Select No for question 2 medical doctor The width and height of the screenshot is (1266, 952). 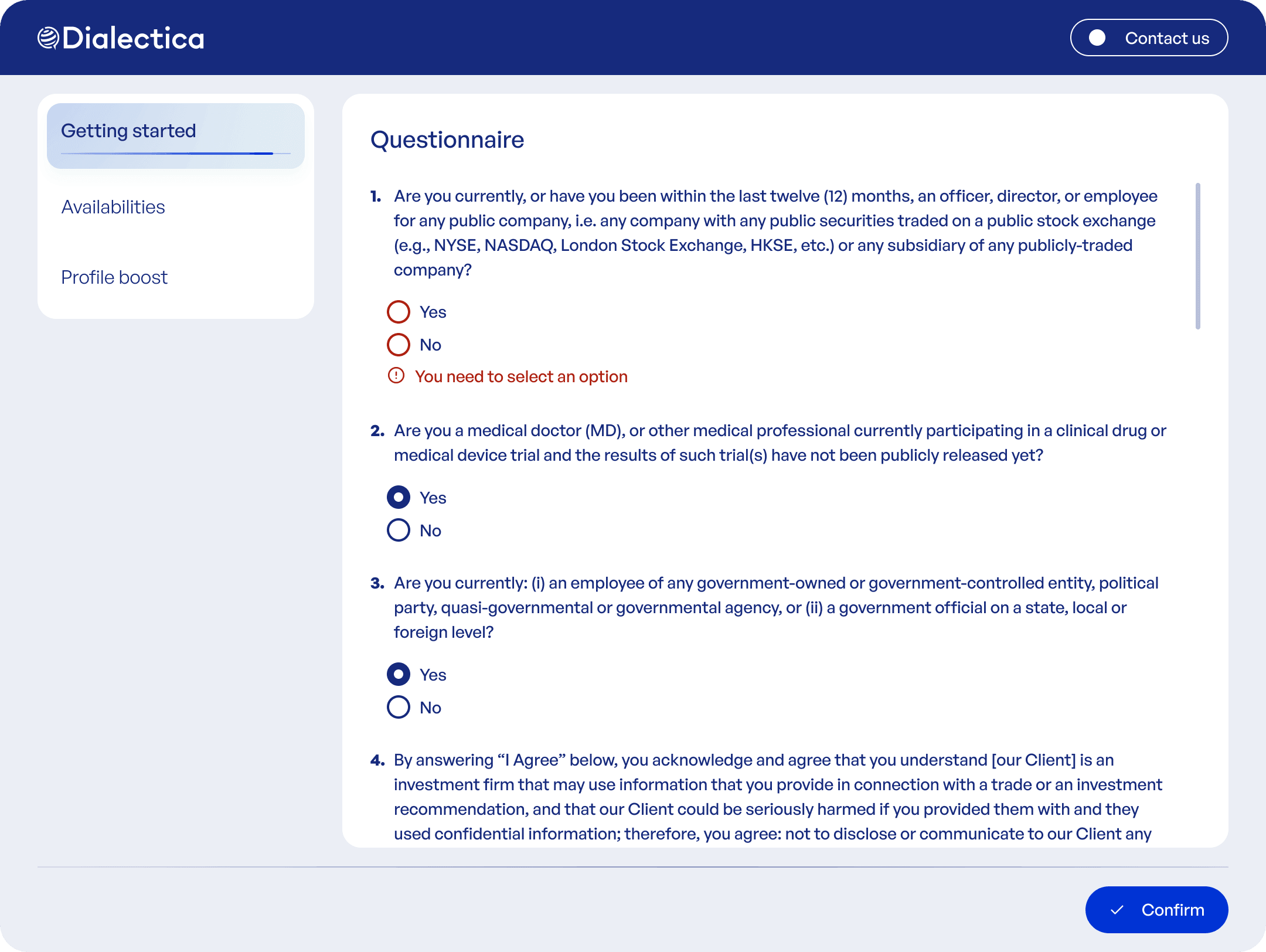(x=399, y=530)
